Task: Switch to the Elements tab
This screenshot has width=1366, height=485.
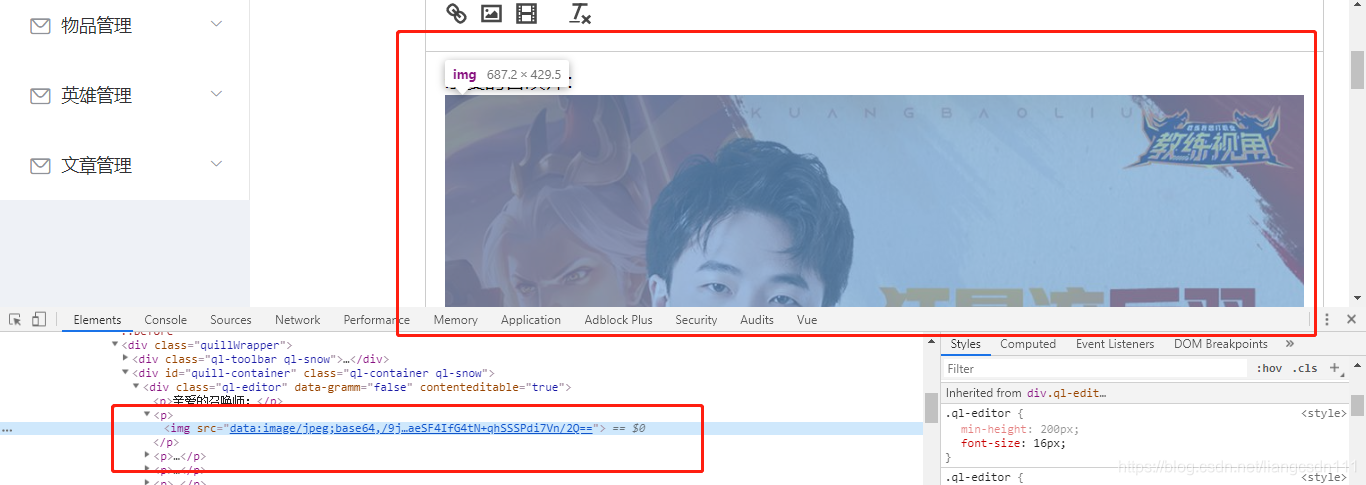Action: pos(97,320)
